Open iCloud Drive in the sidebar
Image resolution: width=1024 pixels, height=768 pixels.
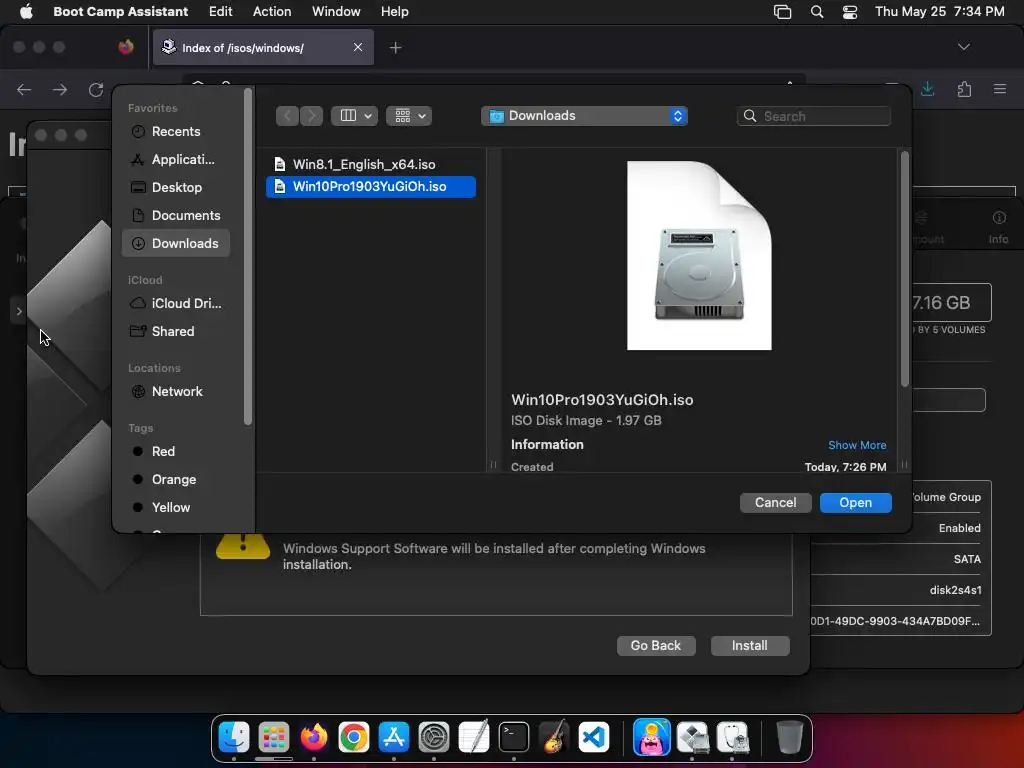click(x=175, y=303)
